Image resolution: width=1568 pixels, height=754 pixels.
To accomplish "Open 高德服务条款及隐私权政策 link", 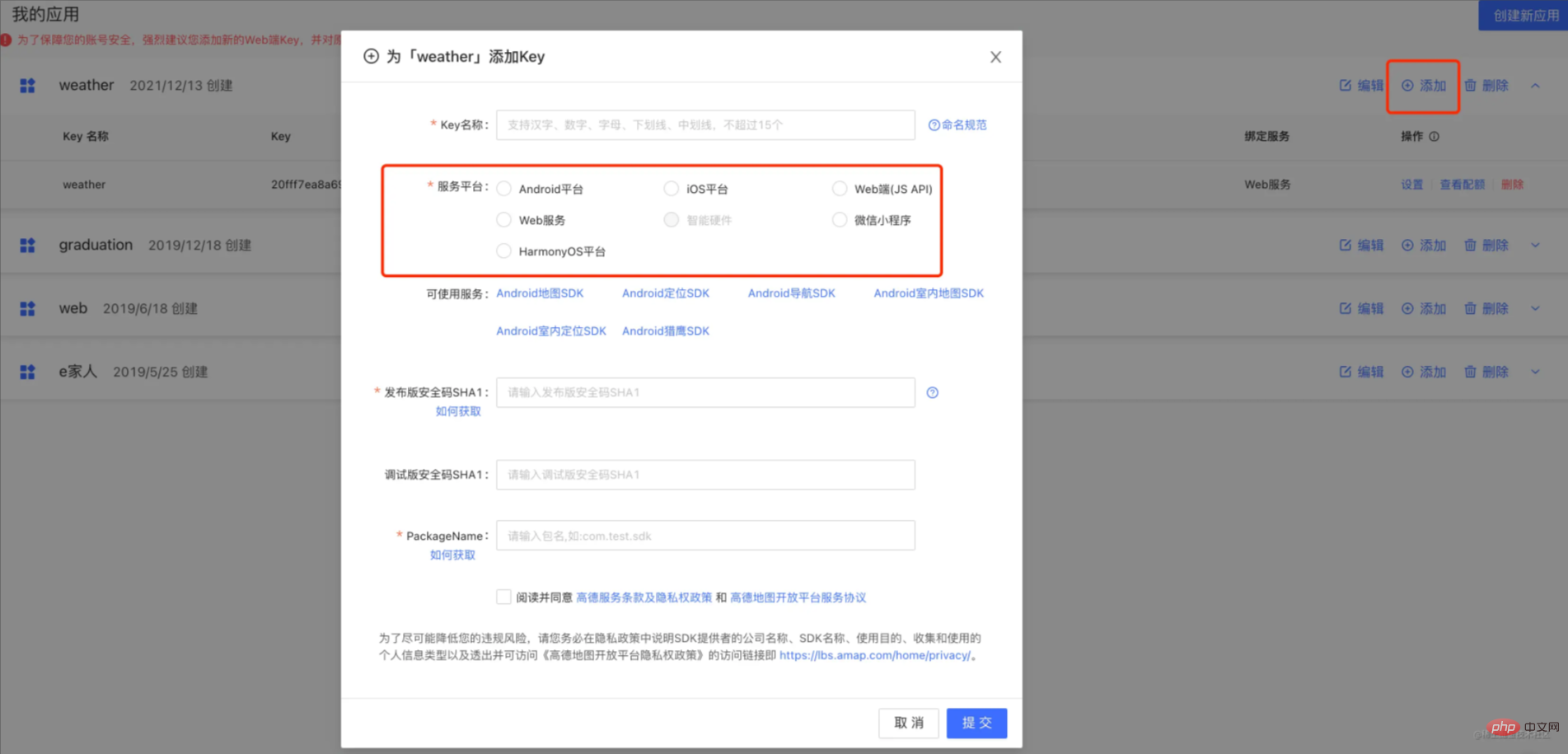I will point(644,597).
